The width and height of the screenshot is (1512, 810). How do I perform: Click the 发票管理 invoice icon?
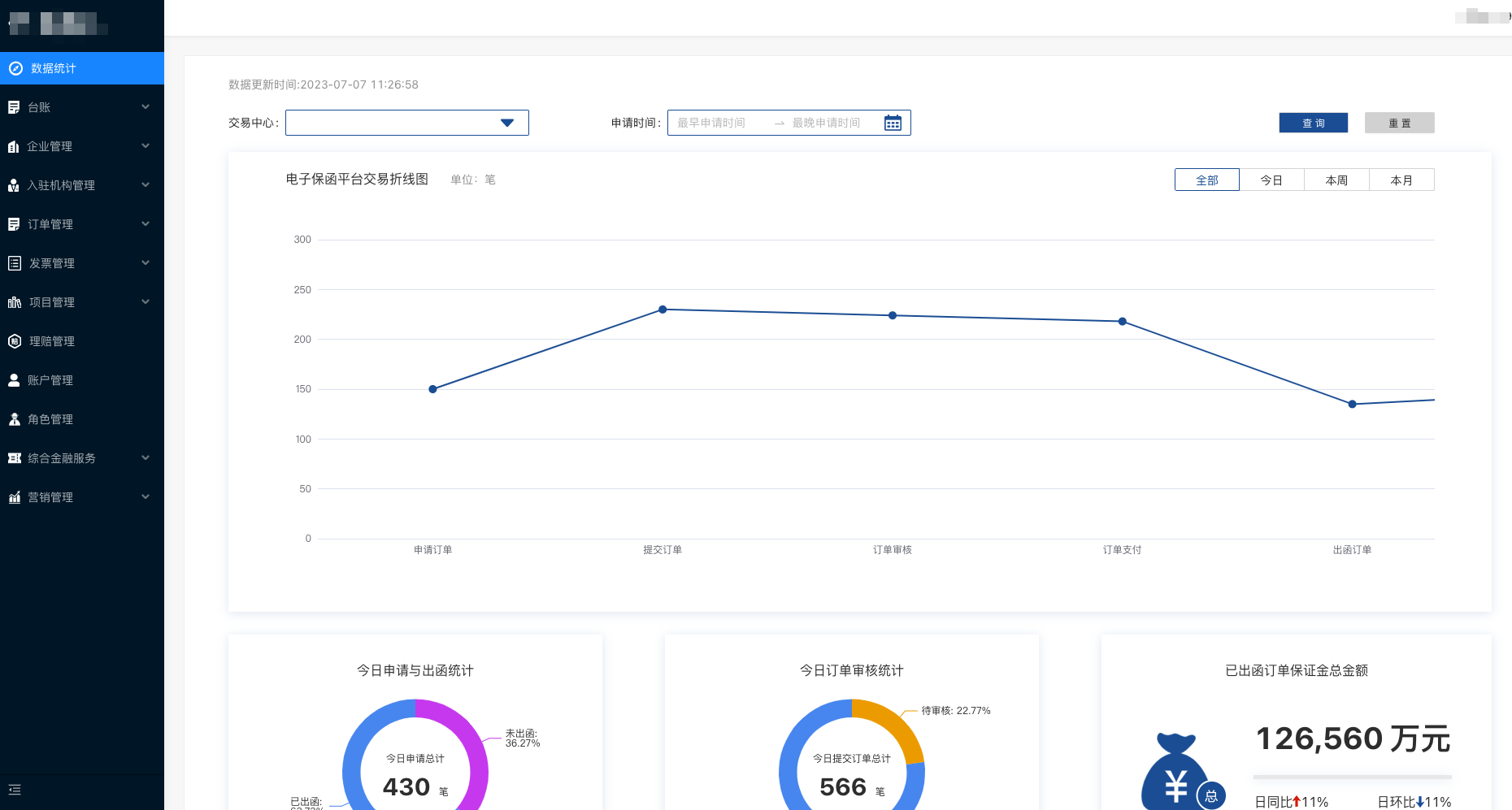click(x=15, y=263)
